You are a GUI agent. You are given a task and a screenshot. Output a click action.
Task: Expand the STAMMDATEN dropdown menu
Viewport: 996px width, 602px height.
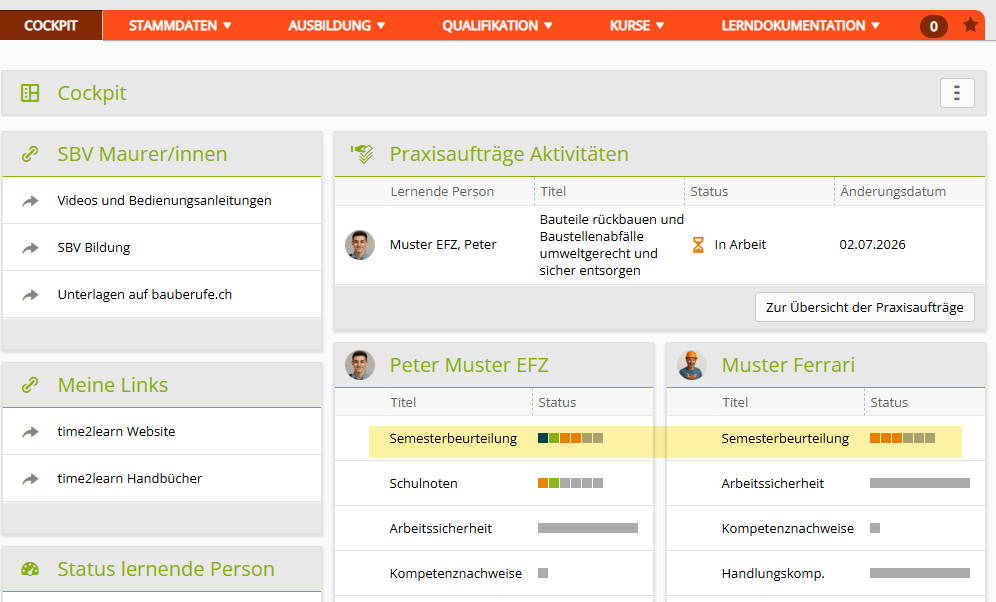tap(180, 26)
